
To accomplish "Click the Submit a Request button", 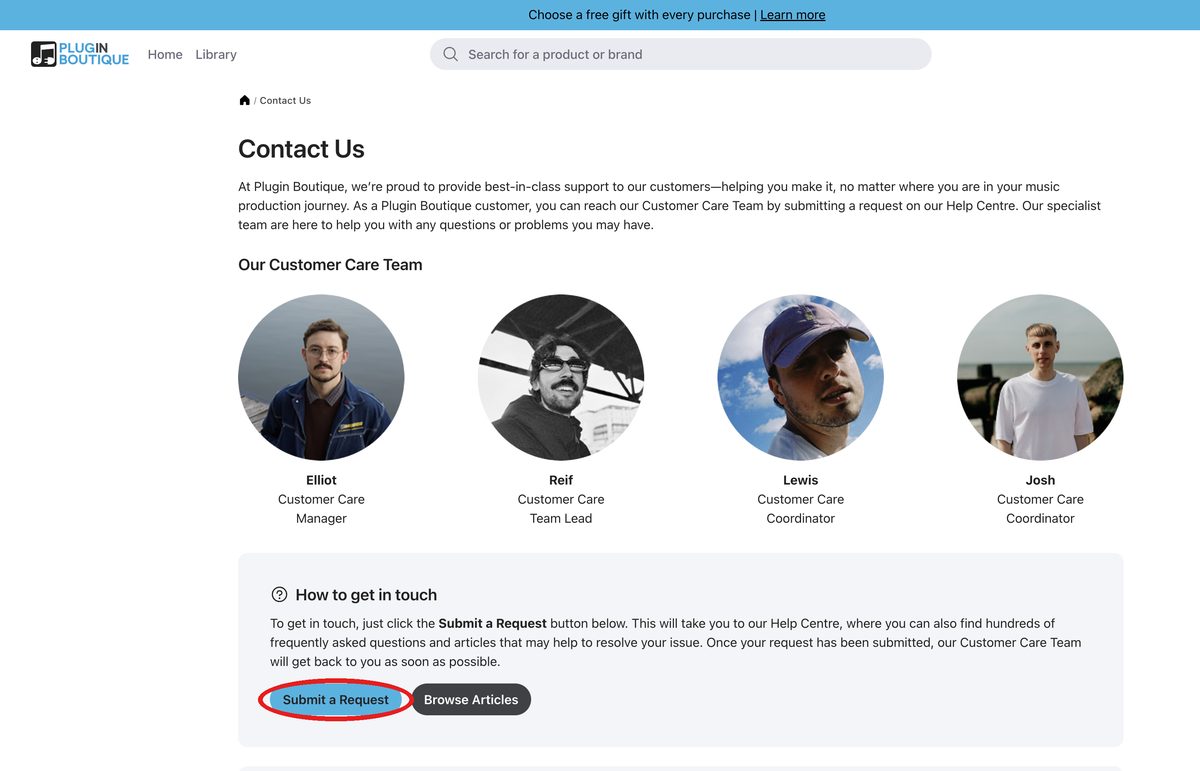I will 336,700.
